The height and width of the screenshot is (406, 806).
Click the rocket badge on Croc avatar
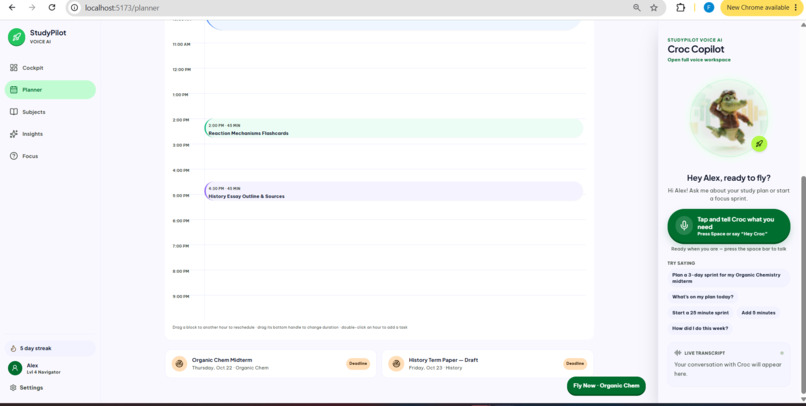coord(759,144)
